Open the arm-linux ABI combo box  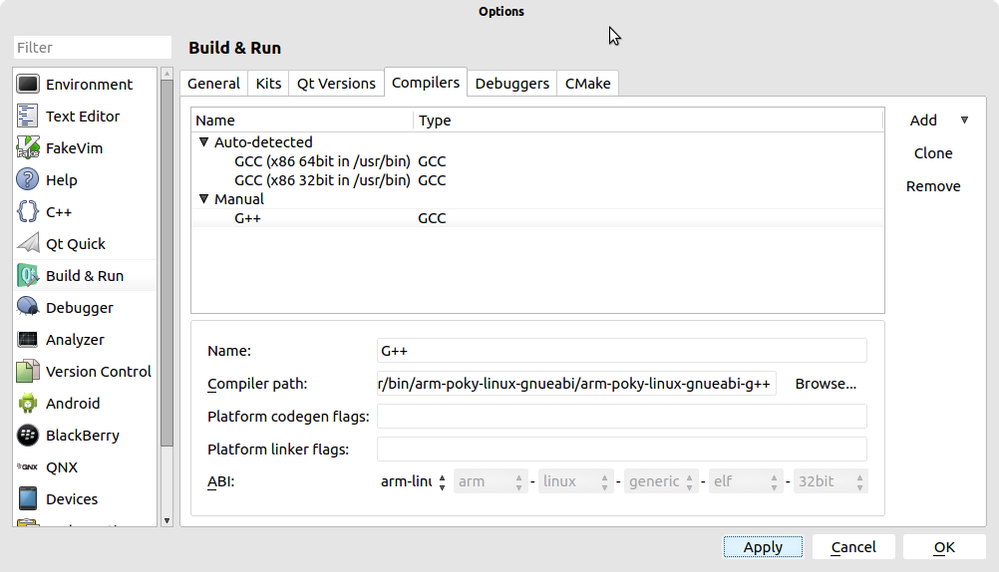[x=413, y=482]
